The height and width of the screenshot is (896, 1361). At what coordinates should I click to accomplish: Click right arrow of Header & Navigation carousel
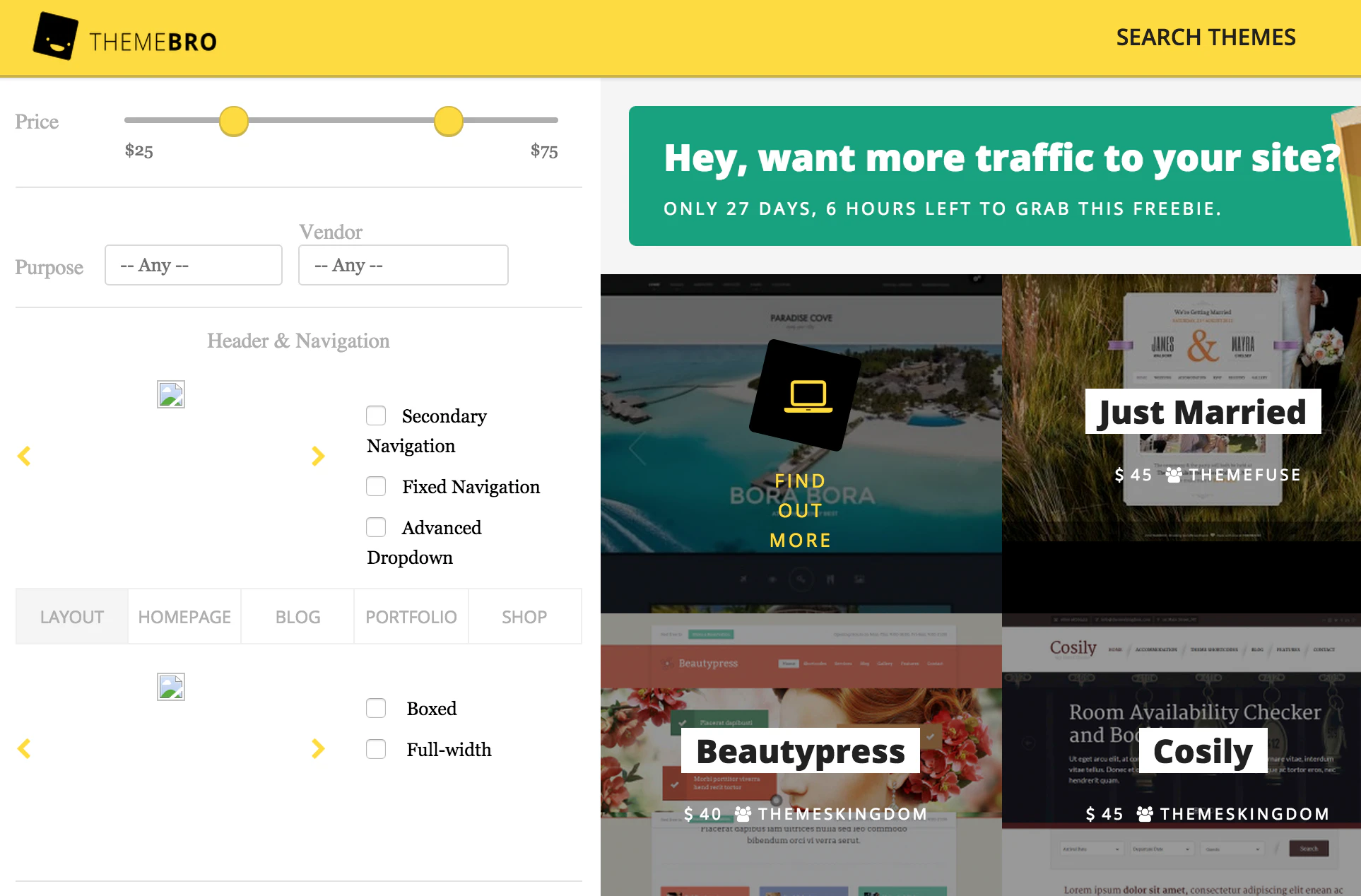click(318, 456)
